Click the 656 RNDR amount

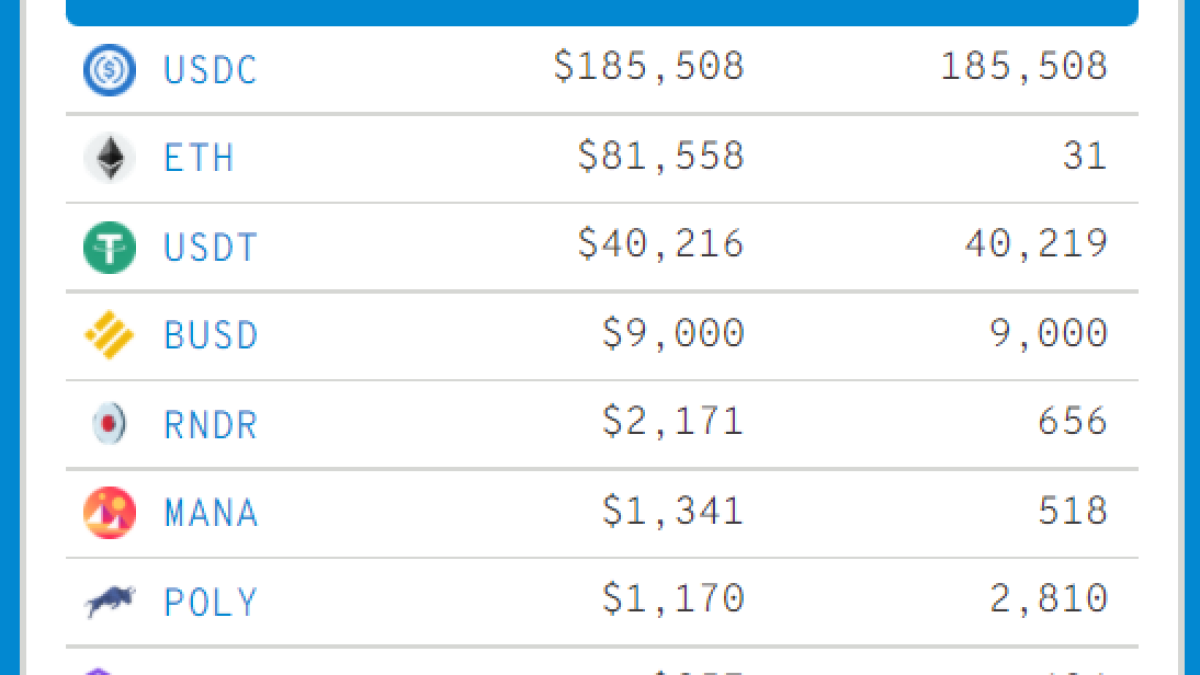[1072, 421]
